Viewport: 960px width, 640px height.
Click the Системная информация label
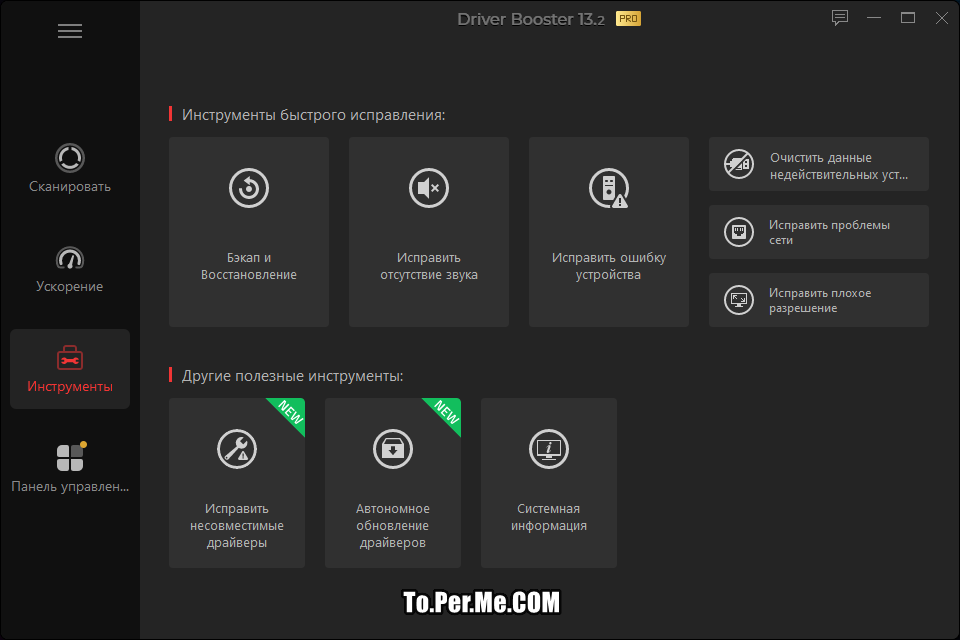(549, 517)
